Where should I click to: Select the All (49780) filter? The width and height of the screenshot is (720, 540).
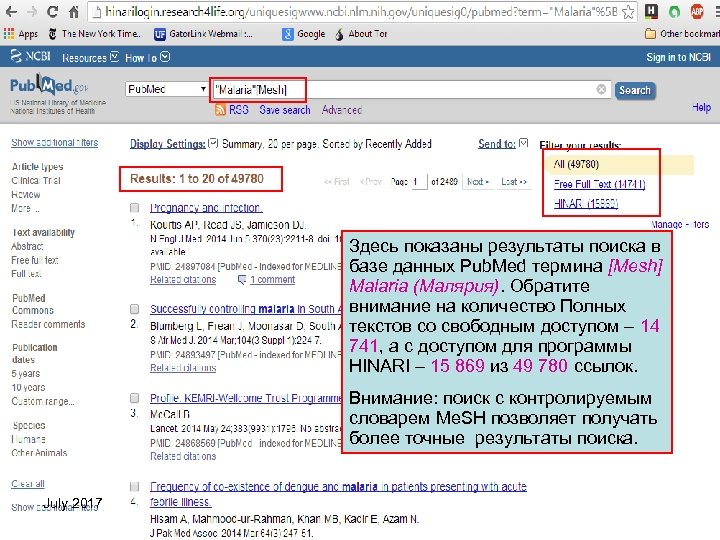click(576, 164)
